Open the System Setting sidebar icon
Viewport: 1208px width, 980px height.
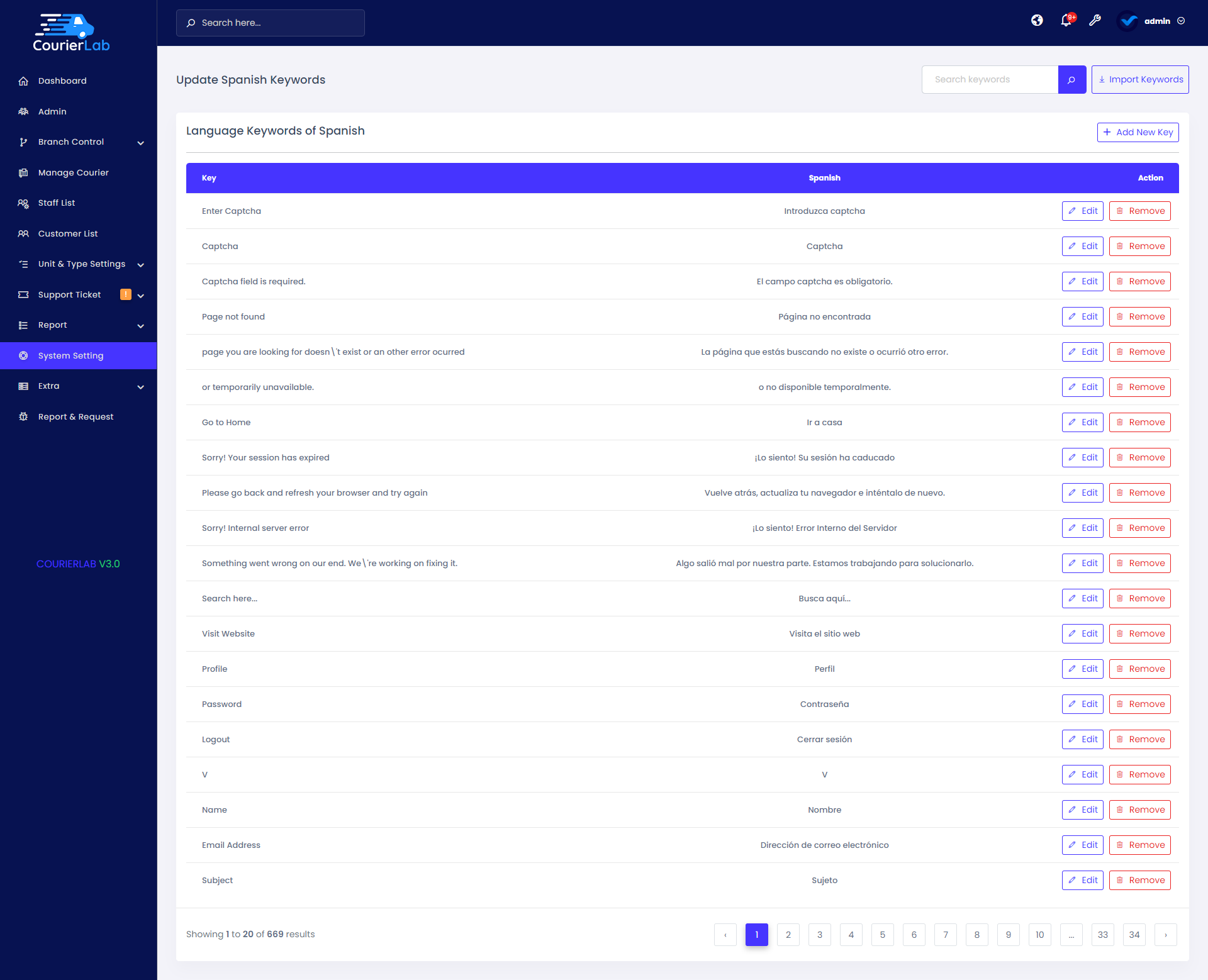[x=23, y=355]
